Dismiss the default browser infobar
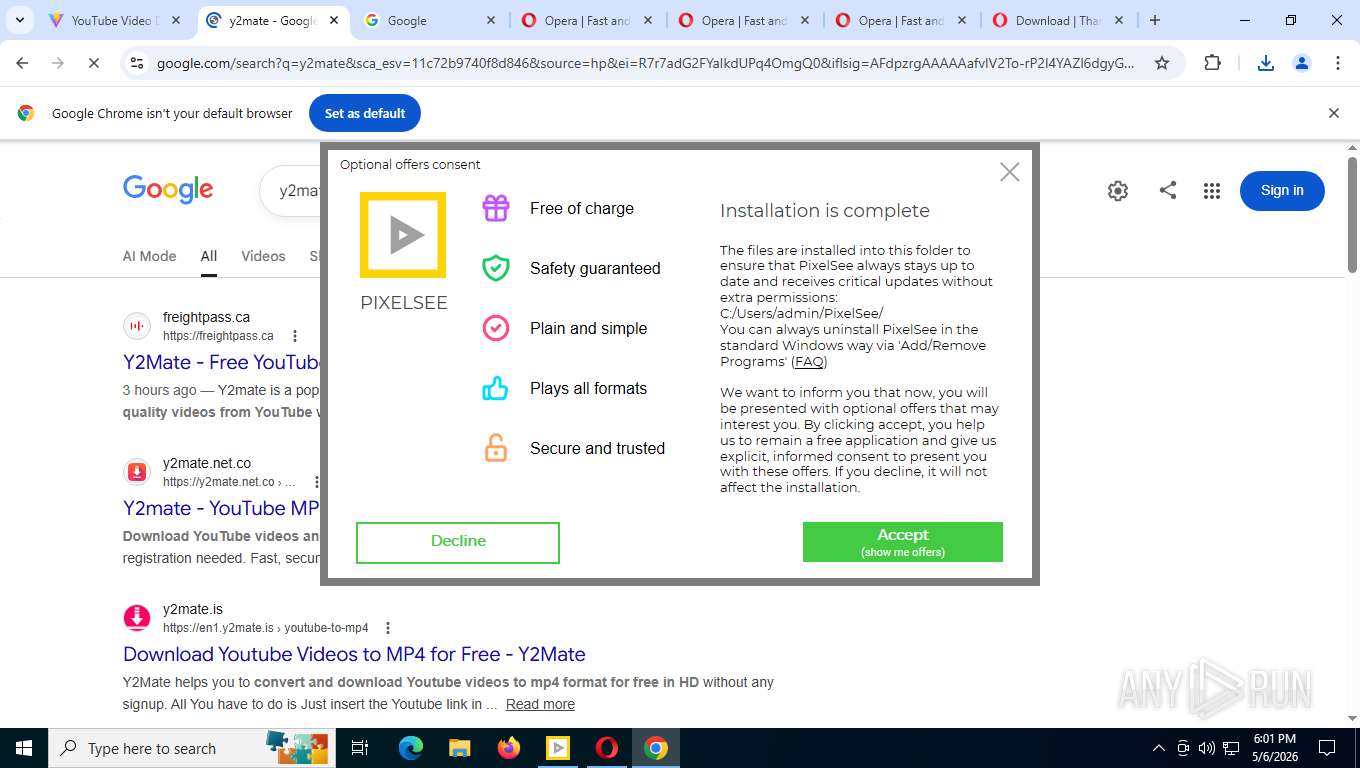Screen dimensions: 1360x768 pyautogui.click(x=1333, y=113)
